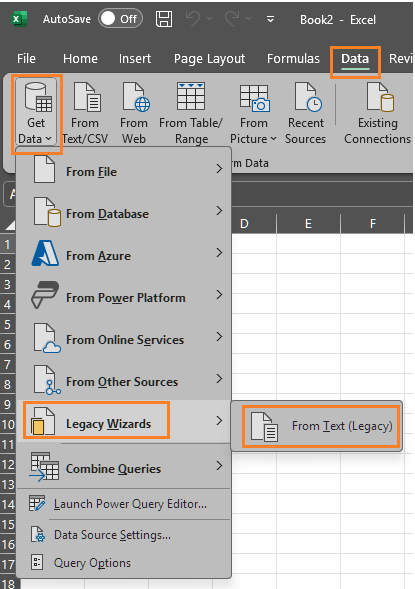Image resolution: width=415 pixels, height=589 pixels.
Task: Open Existing Connections
Action: pyautogui.click(x=377, y=114)
